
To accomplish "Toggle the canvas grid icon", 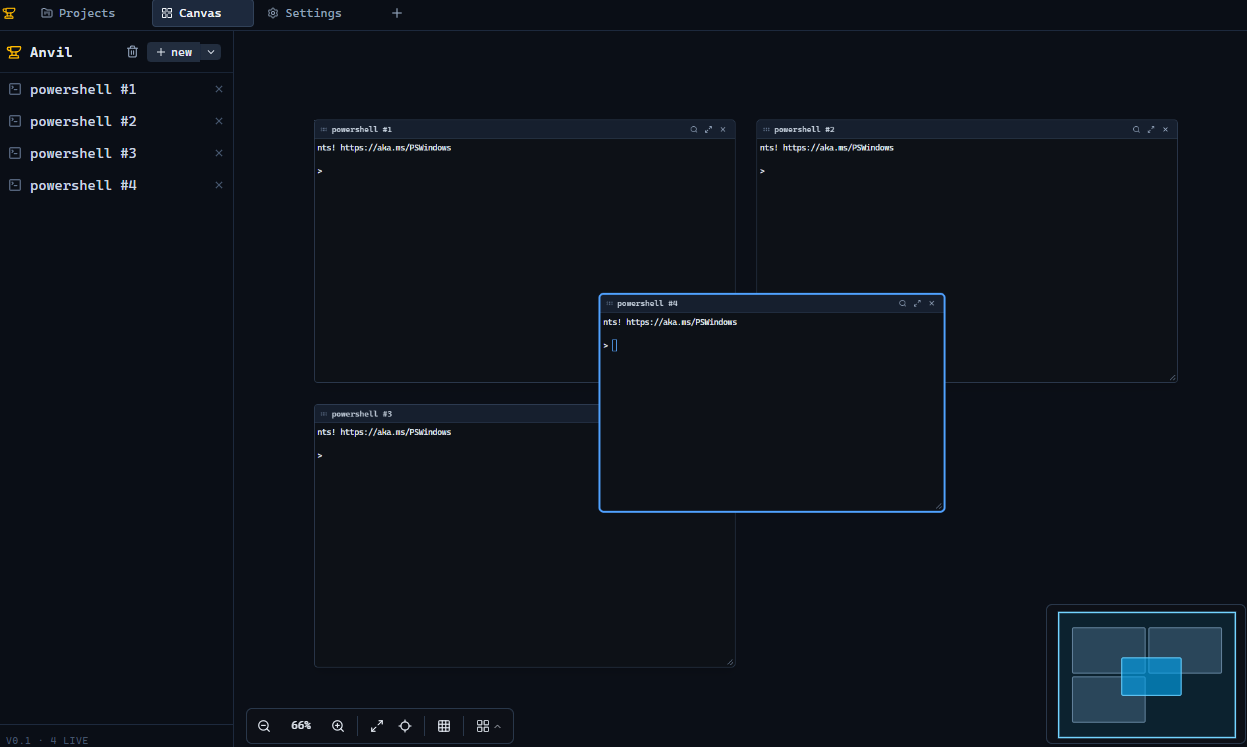I will tap(444, 726).
